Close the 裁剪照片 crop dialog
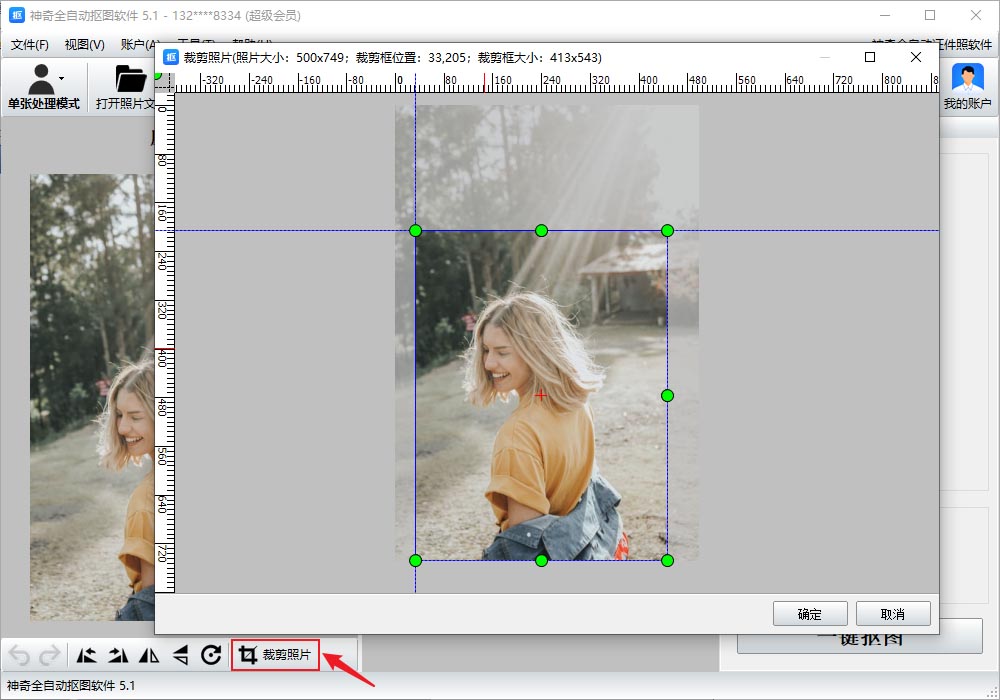This screenshot has height=700, width=1000. click(916, 57)
